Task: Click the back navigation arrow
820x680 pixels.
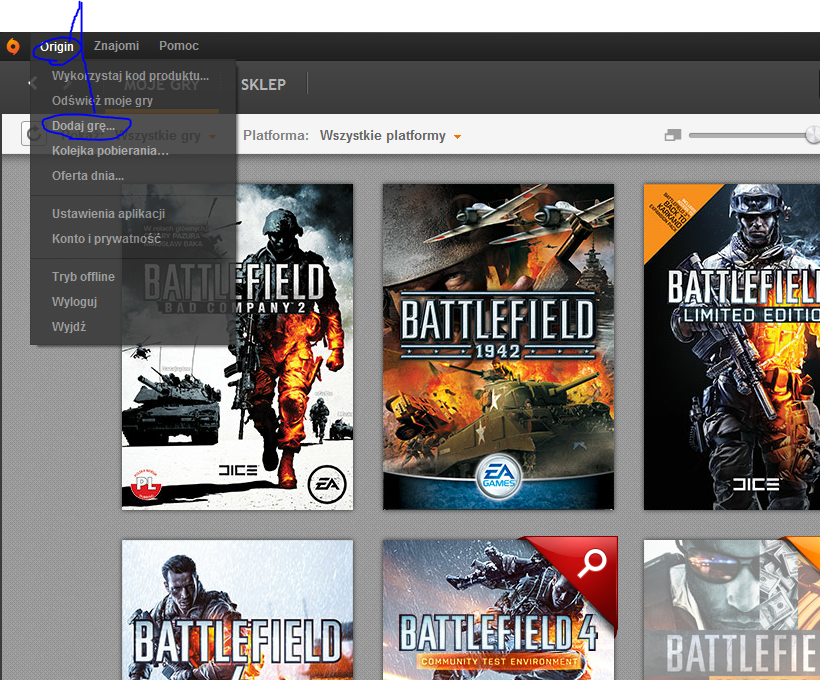Action: pyautogui.click(x=33, y=83)
